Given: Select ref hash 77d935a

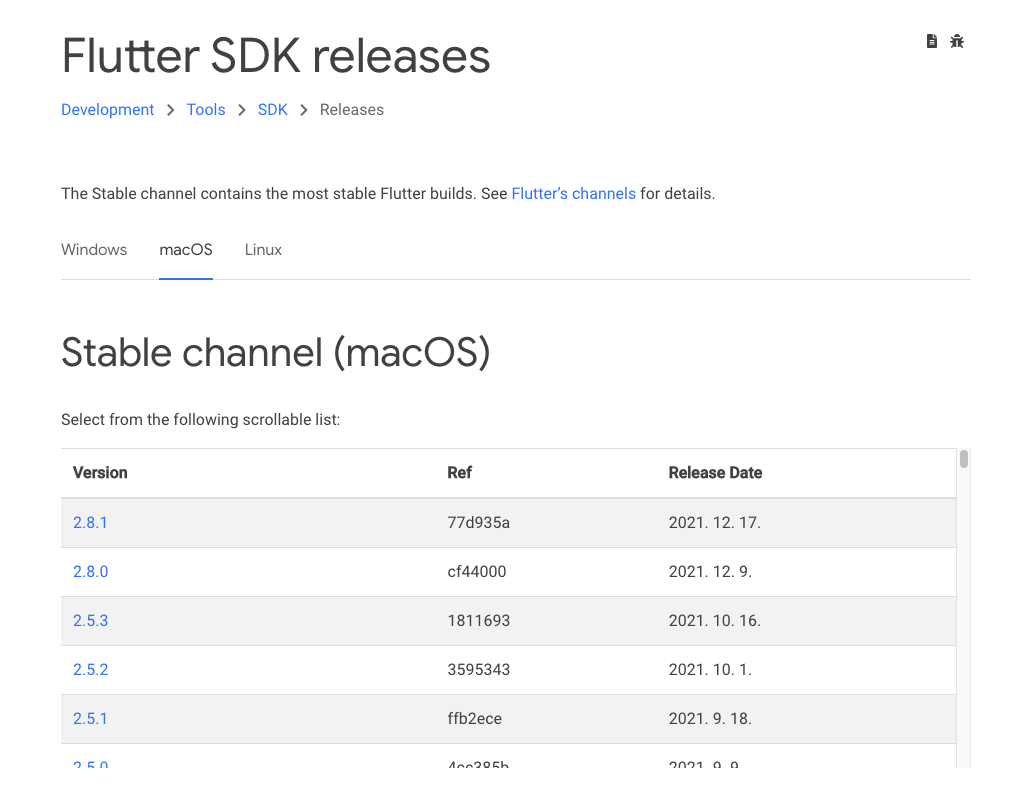Looking at the screenshot, I should 479,523.
